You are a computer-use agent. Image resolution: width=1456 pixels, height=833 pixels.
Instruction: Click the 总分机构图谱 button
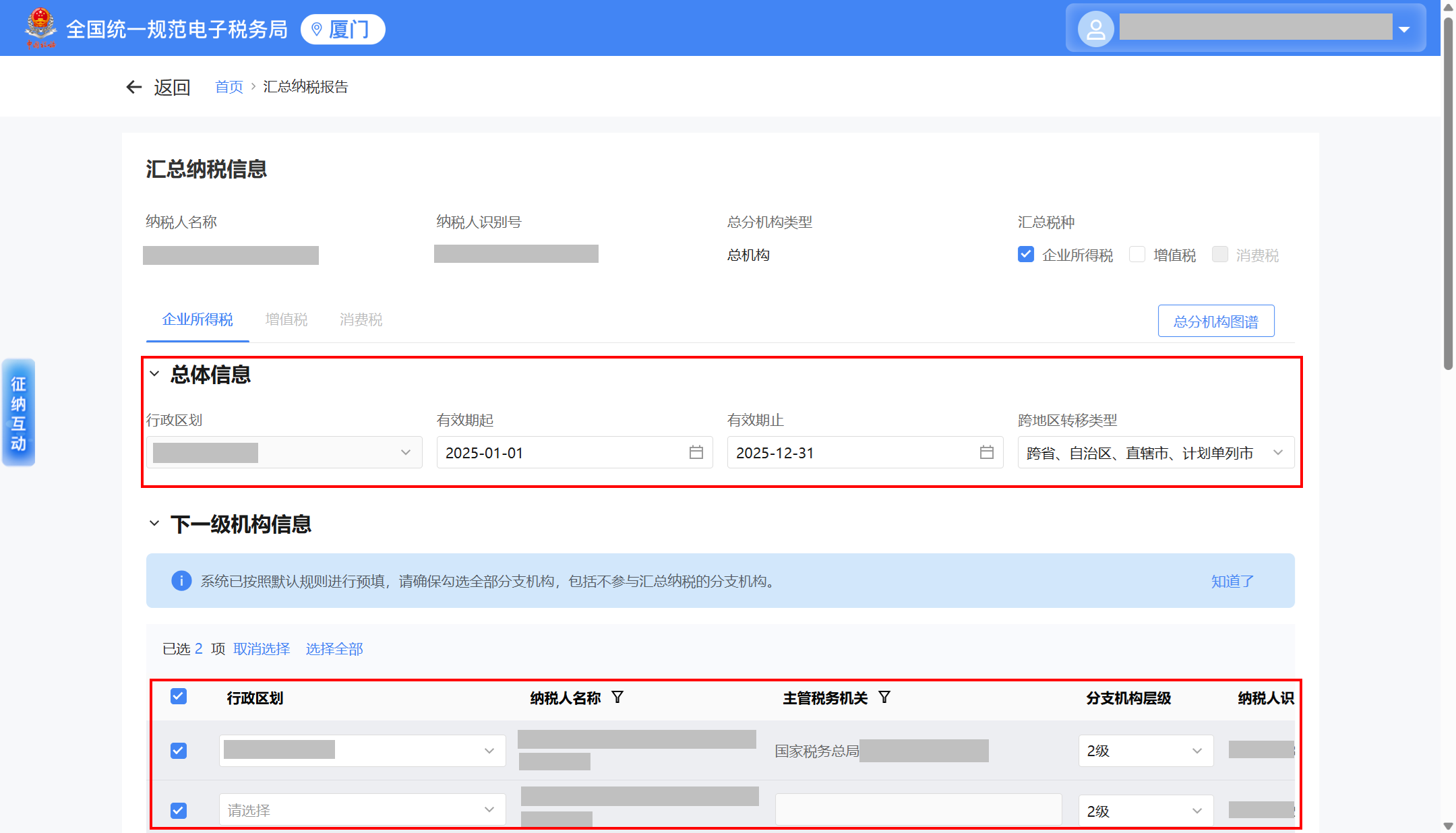point(1215,321)
